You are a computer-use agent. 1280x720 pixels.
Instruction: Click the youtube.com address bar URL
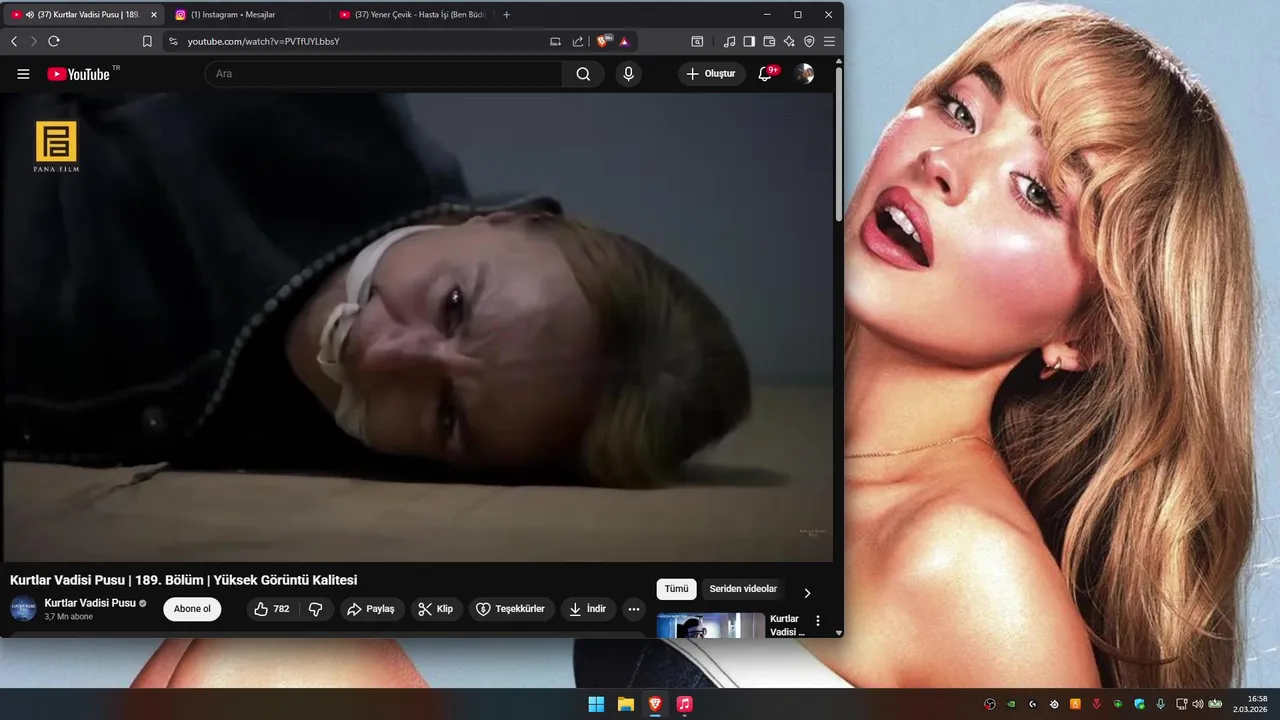click(x=264, y=42)
